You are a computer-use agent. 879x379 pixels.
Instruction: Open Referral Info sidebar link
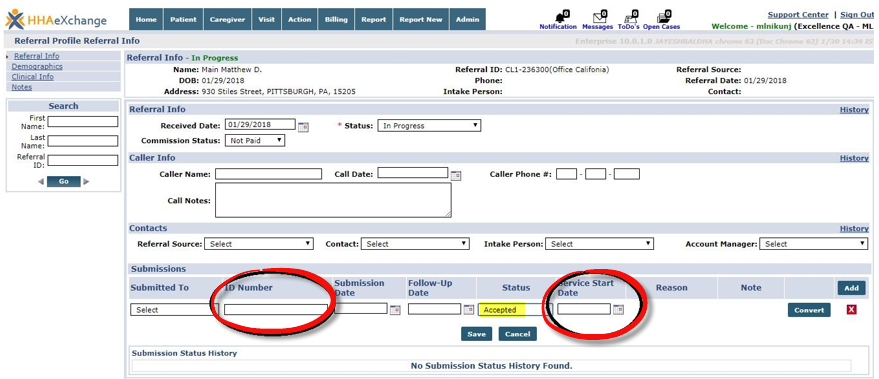(36, 56)
